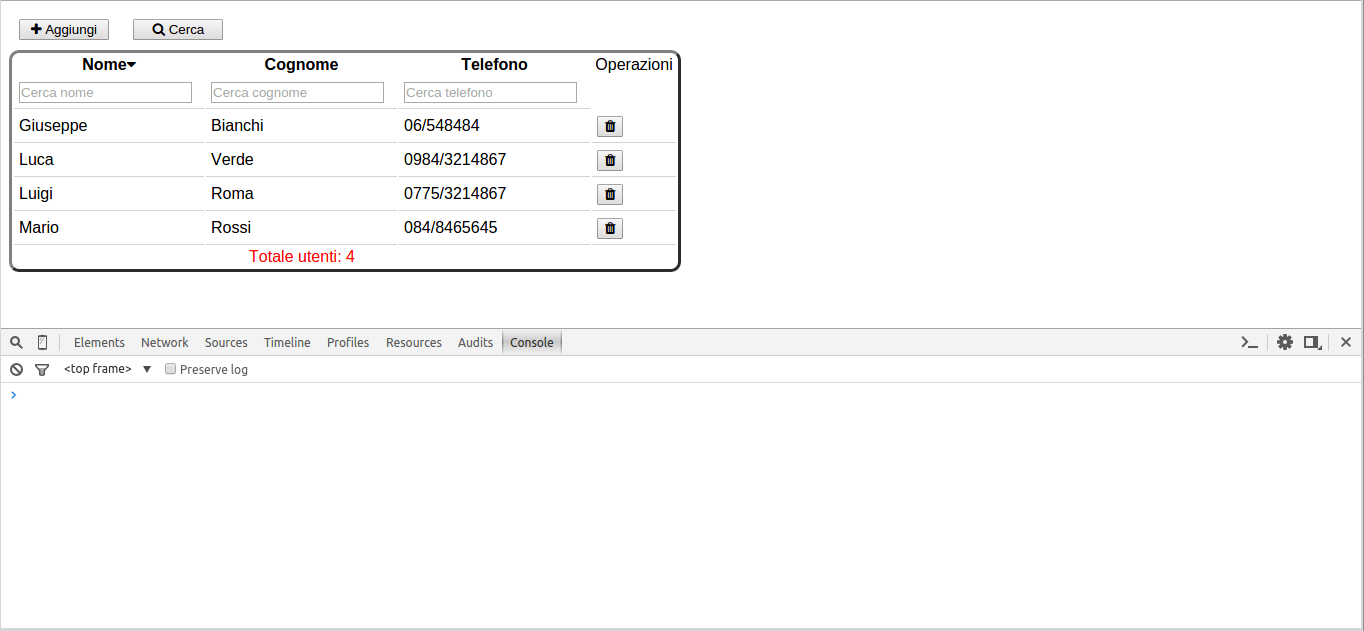Activate the inspect element magnifier in DevTools
Viewport: 1364px width, 631px height.
point(16,342)
